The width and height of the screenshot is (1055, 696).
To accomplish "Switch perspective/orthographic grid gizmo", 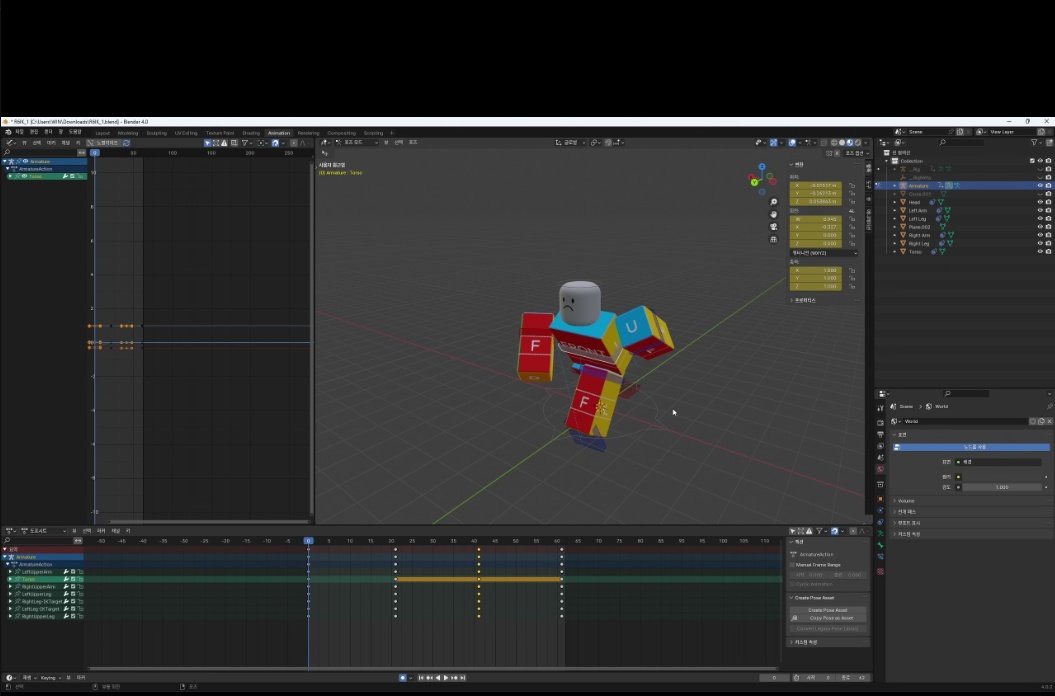I will pyautogui.click(x=774, y=239).
